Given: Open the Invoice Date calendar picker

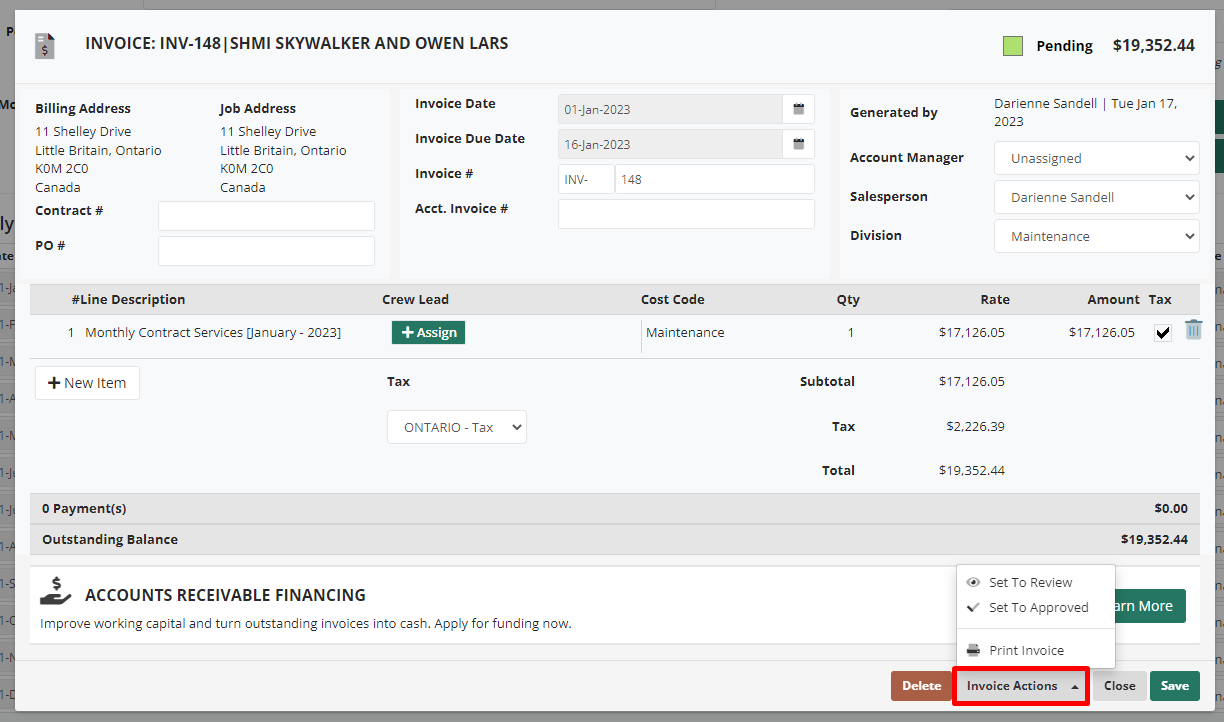Looking at the screenshot, I should click(799, 109).
